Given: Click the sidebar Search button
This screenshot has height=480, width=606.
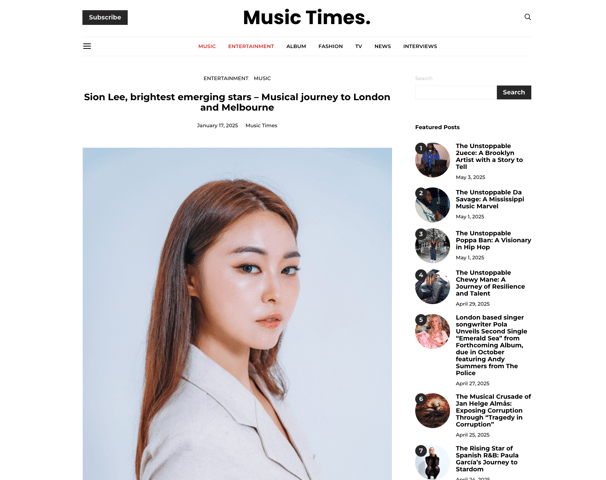Looking at the screenshot, I should tap(514, 92).
